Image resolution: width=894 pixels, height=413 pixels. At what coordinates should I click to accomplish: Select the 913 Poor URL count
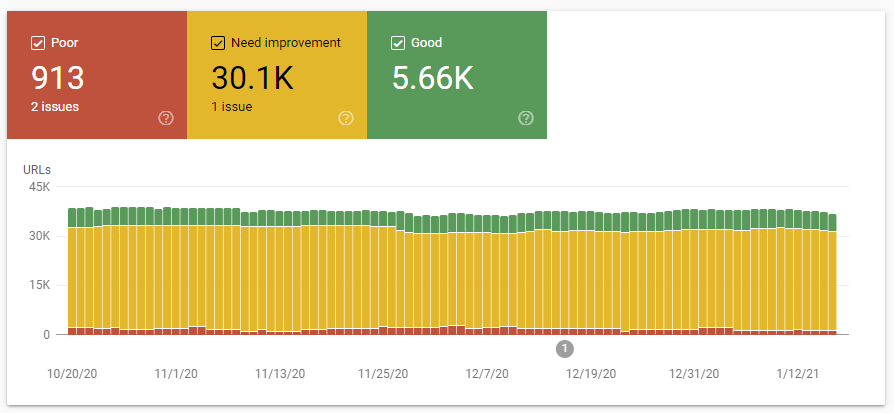pos(57,78)
